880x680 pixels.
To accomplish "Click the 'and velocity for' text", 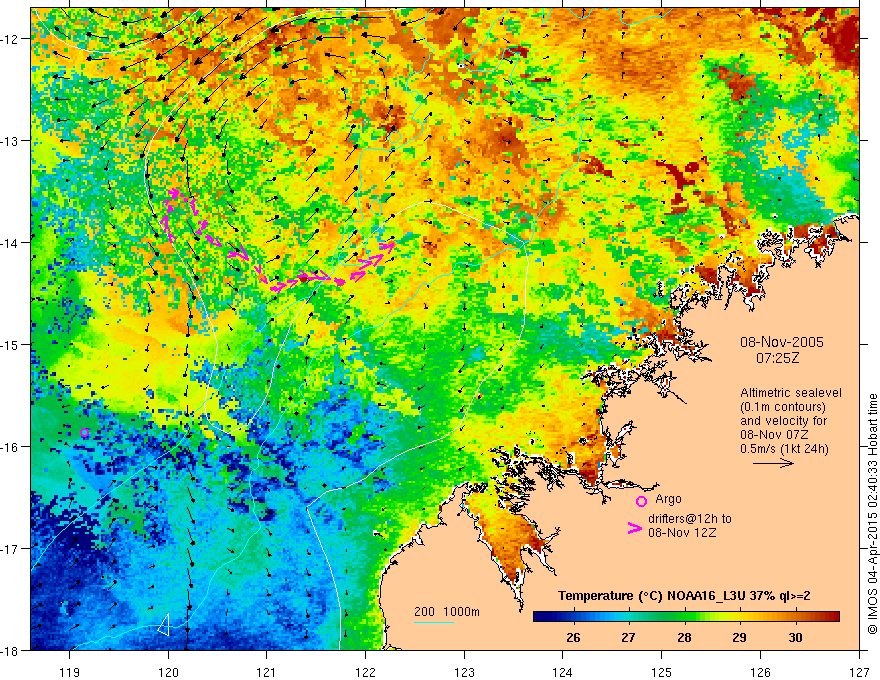I will point(783,421).
